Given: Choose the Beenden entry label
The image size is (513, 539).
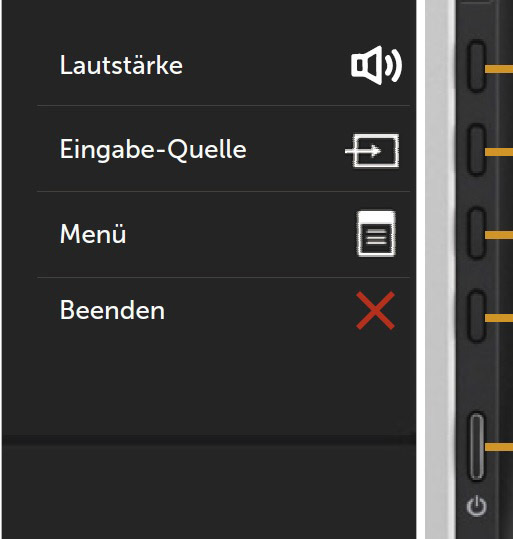Looking at the screenshot, I should pyautogui.click(x=112, y=310).
